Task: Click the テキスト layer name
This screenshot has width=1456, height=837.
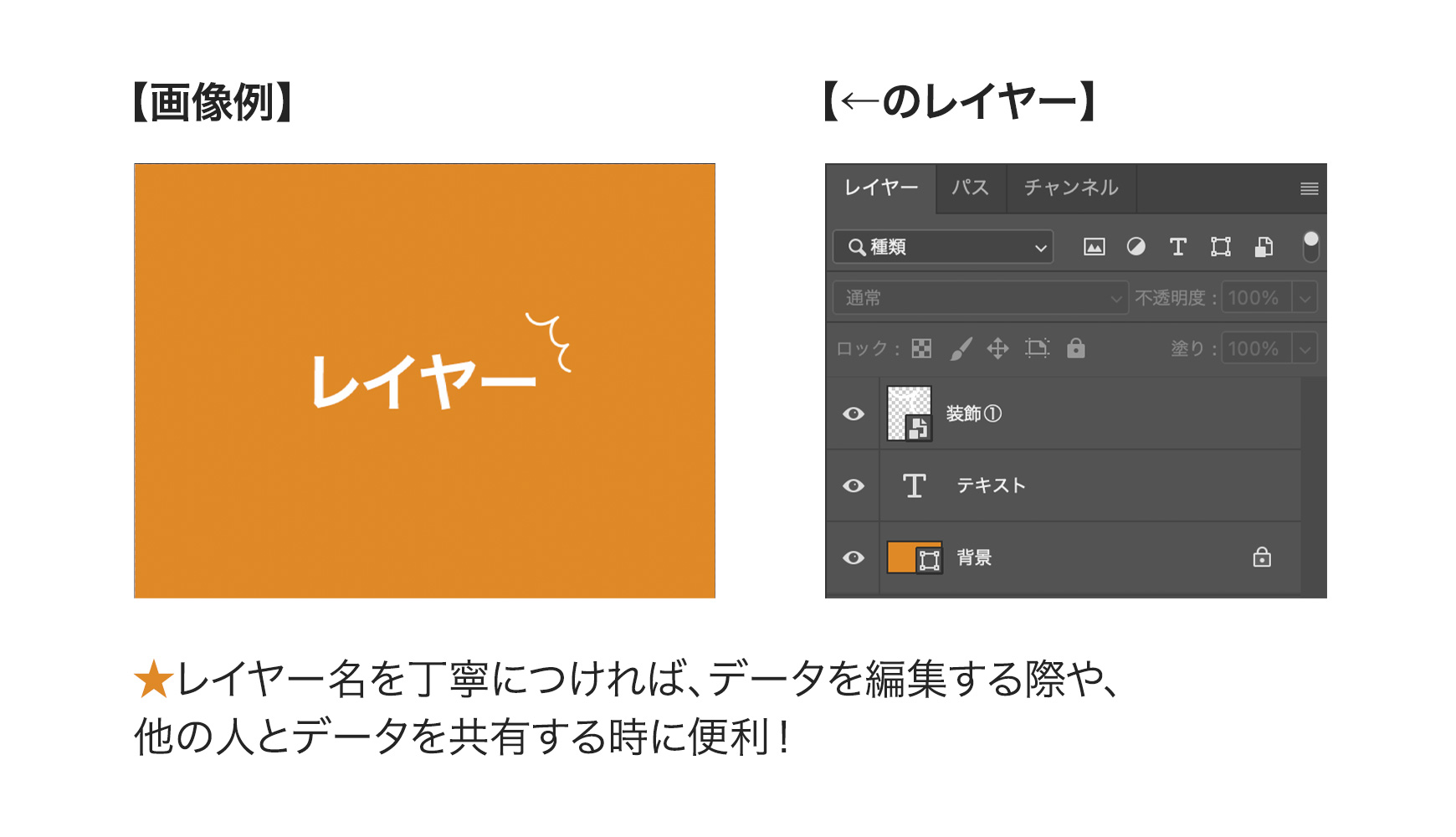Action: 992,485
